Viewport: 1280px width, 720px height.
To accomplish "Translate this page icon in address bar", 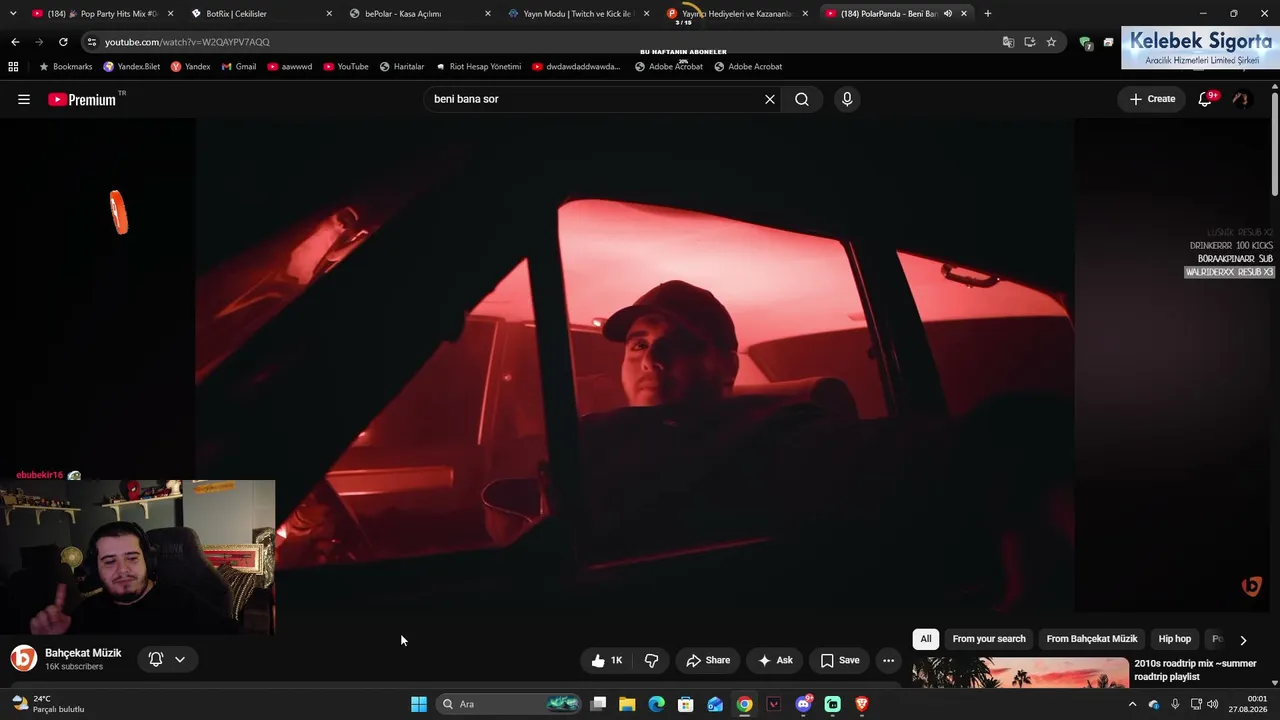I will (1008, 42).
